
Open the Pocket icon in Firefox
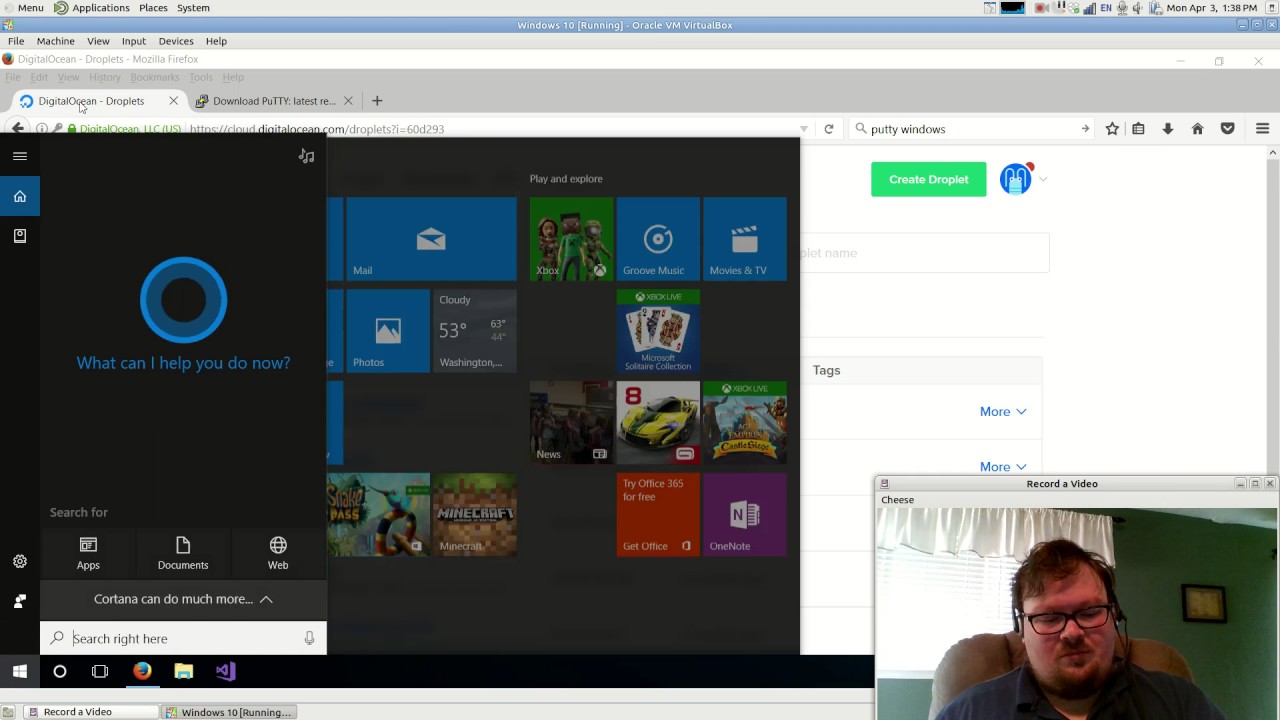(1228, 129)
